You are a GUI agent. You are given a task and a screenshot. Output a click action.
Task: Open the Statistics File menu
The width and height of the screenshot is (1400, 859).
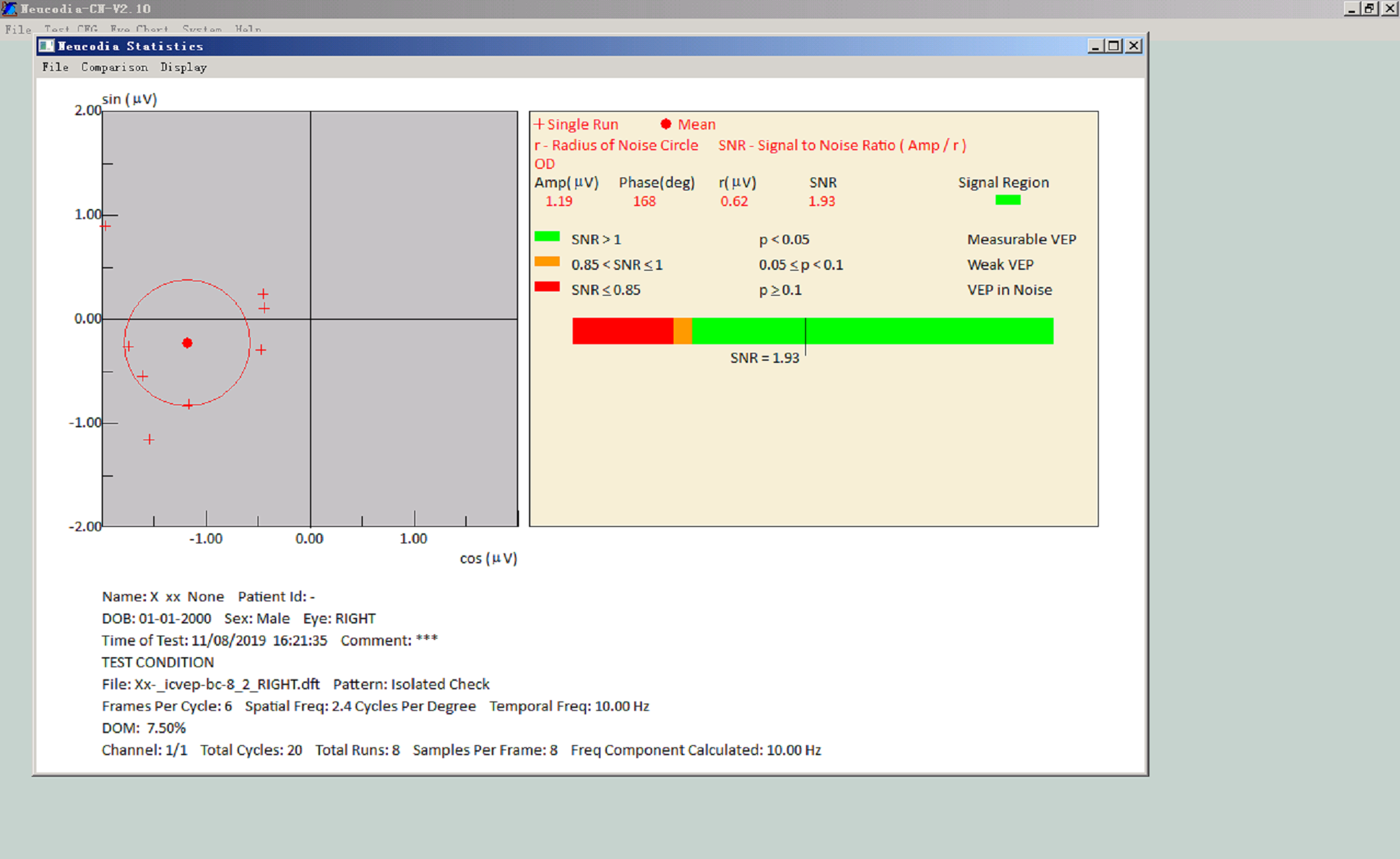coord(55,67)
